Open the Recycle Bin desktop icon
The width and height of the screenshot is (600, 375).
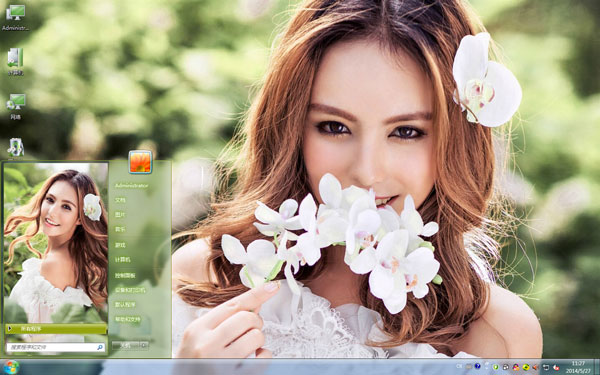15,148
